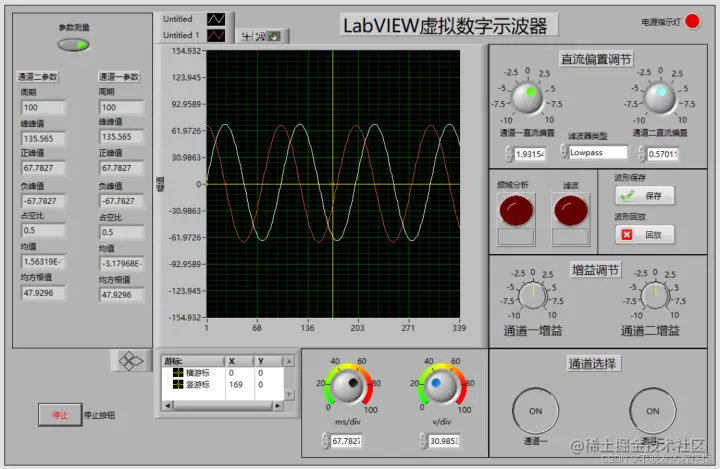
Task: Click the 通道一参数 周期 field 100
Action: point(122,107)
